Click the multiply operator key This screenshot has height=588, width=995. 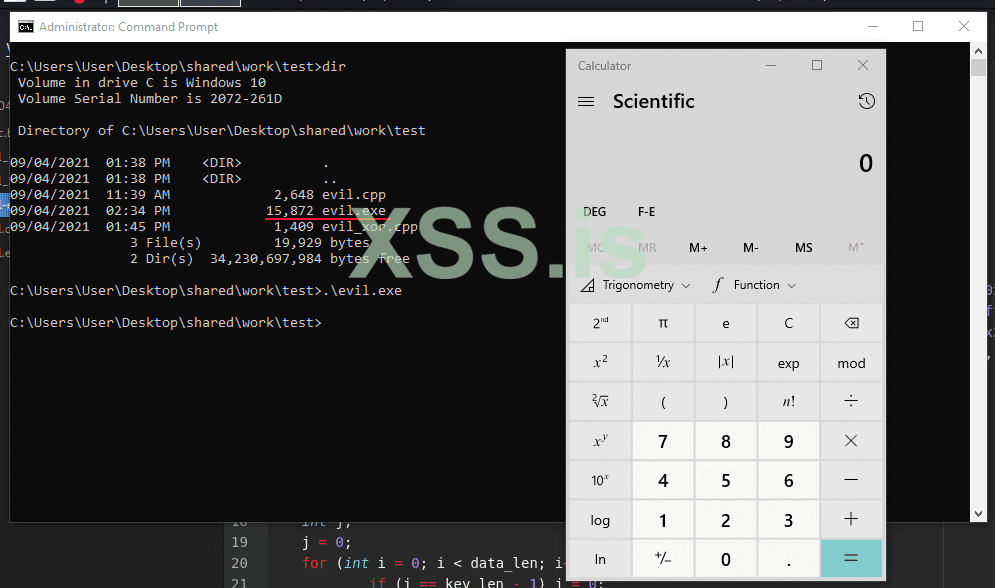click(851, 441)
